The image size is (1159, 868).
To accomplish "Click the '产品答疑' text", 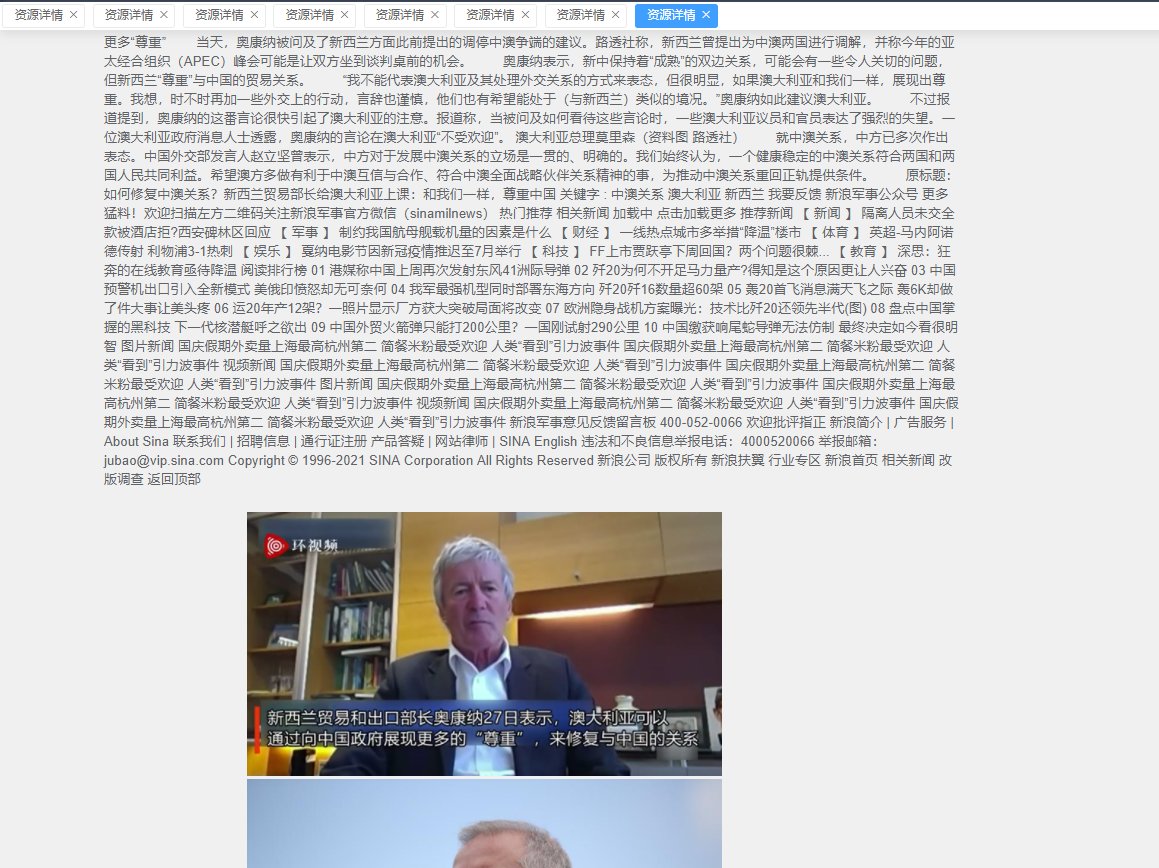I will pyautogui.click(x=398, y=441).
